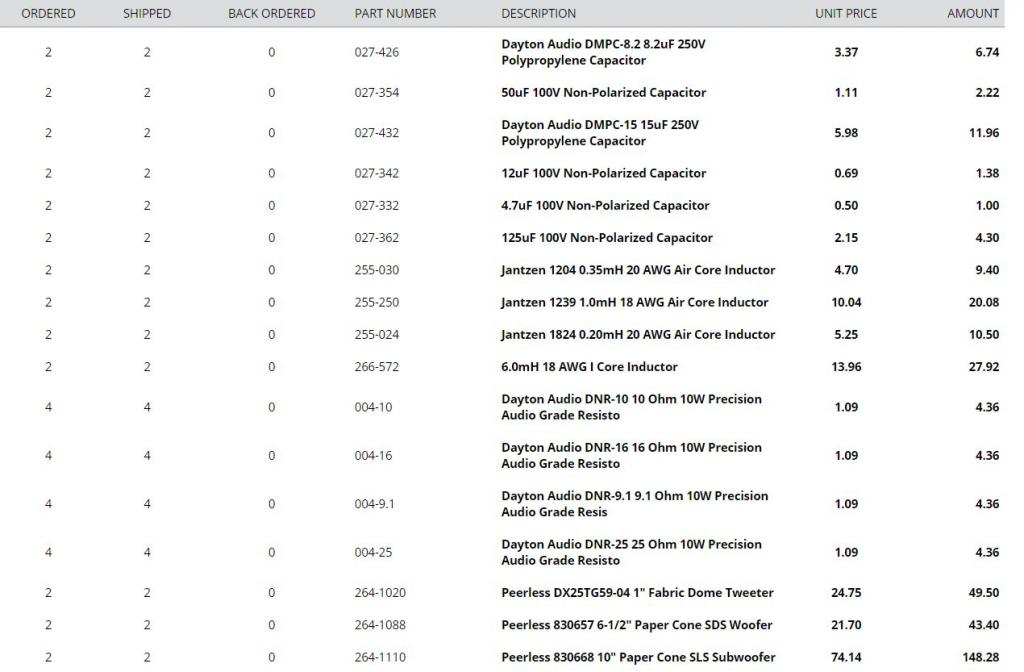Image resolution: width=1024 pixels, height=672 pixels.
Task: Click Dayton Audio DNR-25 resistor description
Action: [x=632, y=552]
